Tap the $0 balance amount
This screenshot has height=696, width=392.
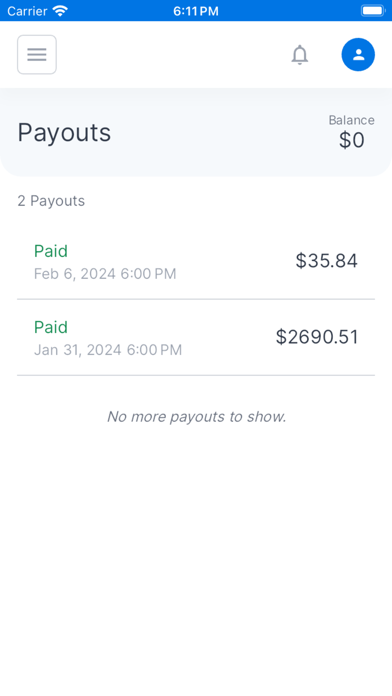352,140
